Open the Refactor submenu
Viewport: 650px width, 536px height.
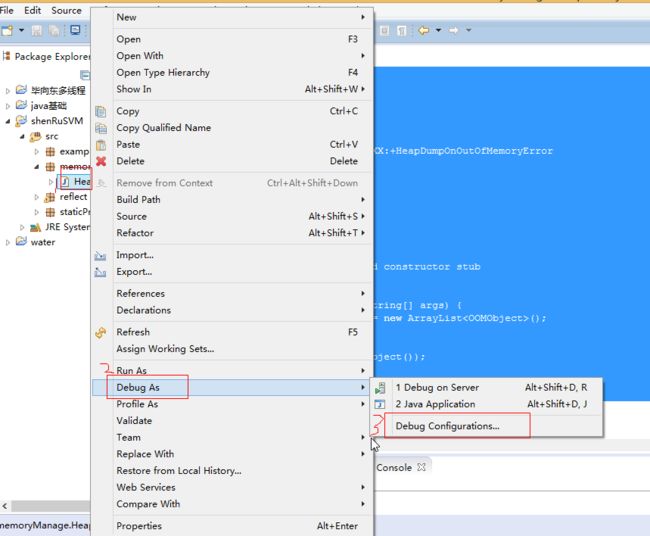coord(233,233)
